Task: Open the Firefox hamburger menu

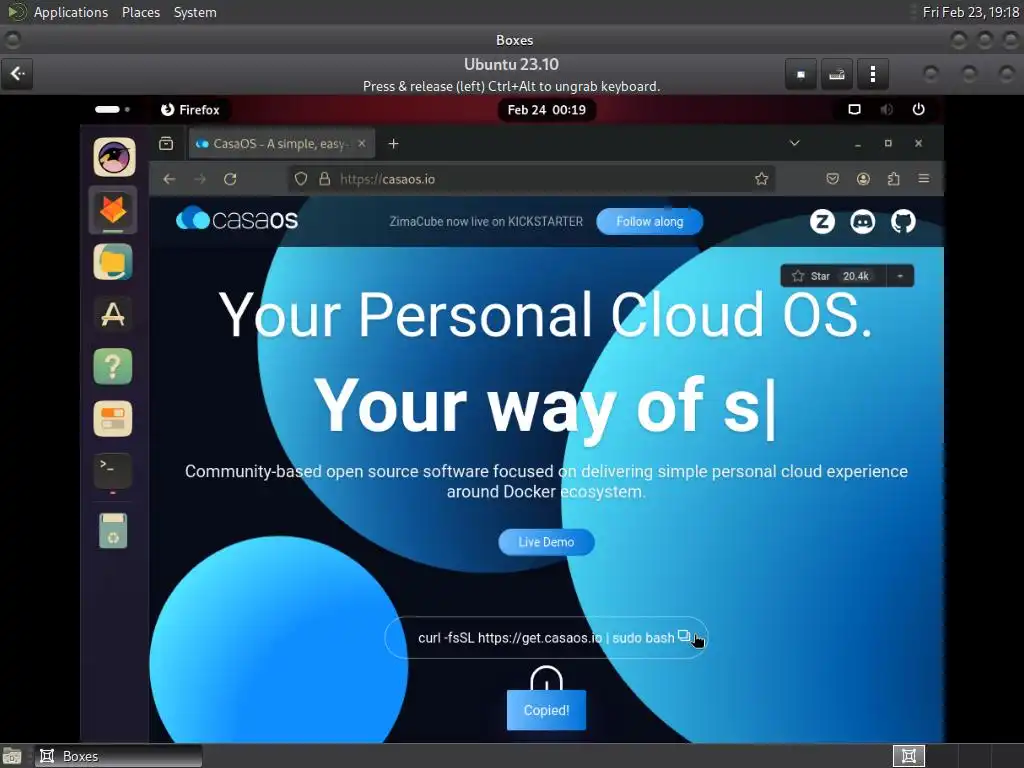Action: [923, 179]
